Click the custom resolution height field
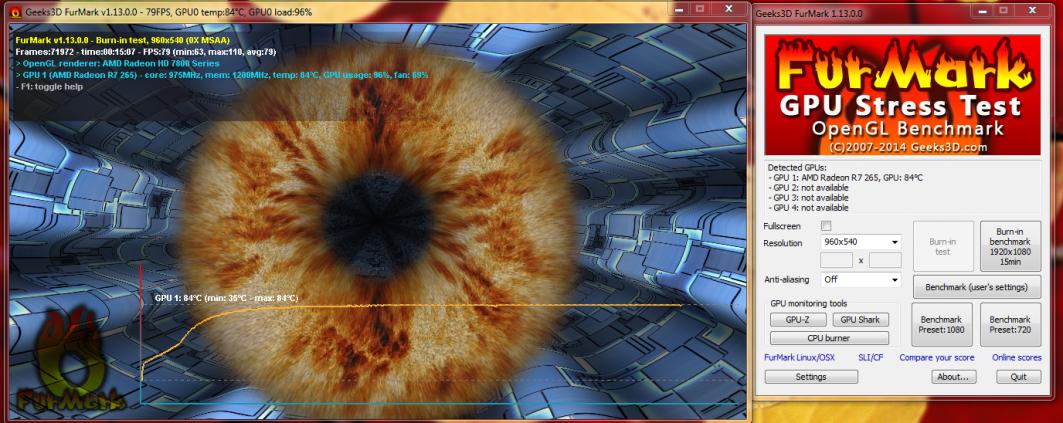This screenshot has width=1063, height=423. coord(885,260)
